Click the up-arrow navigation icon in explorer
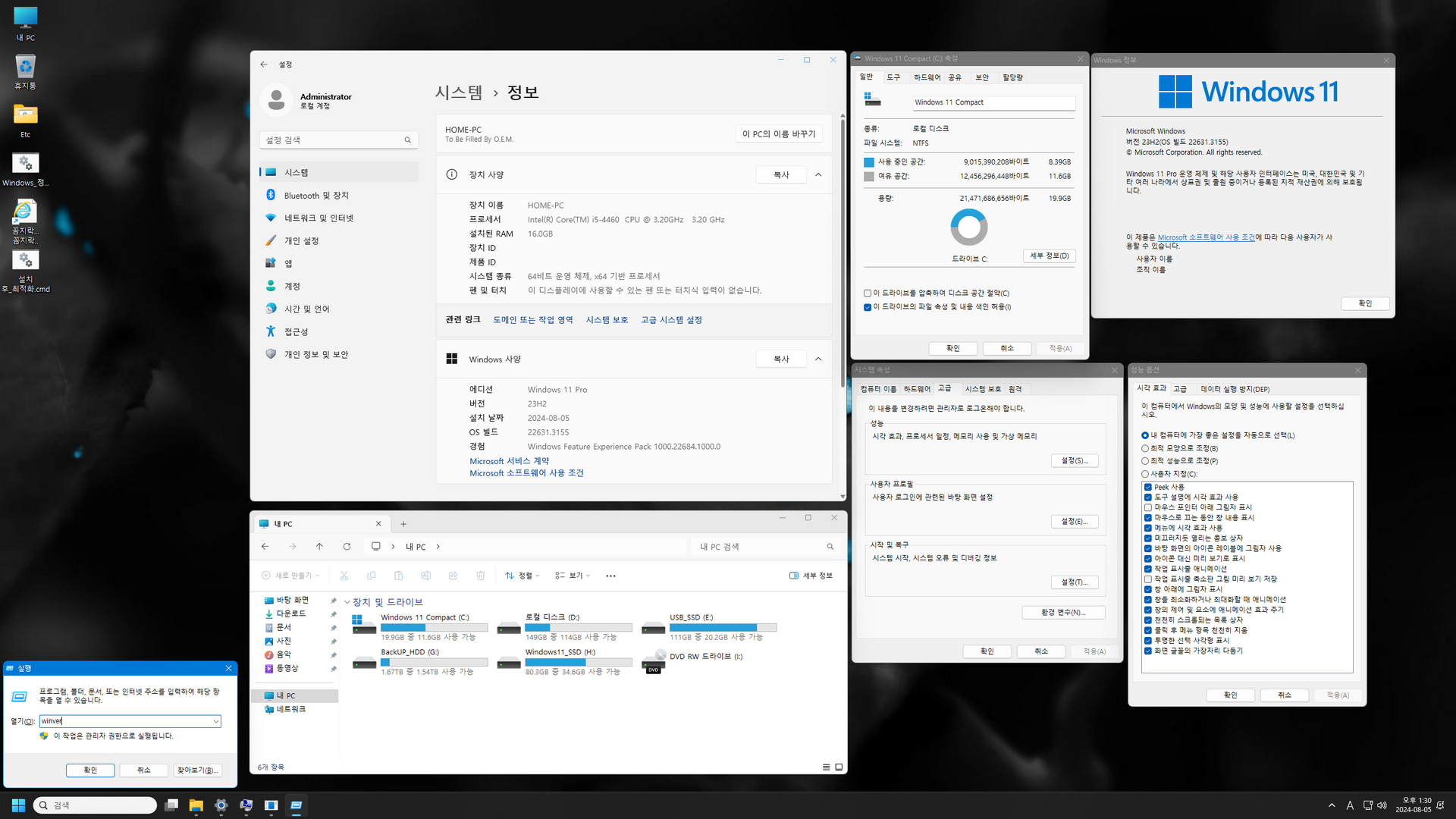The height and width of the screenshot is (819, 1456). tap(319, 547)
